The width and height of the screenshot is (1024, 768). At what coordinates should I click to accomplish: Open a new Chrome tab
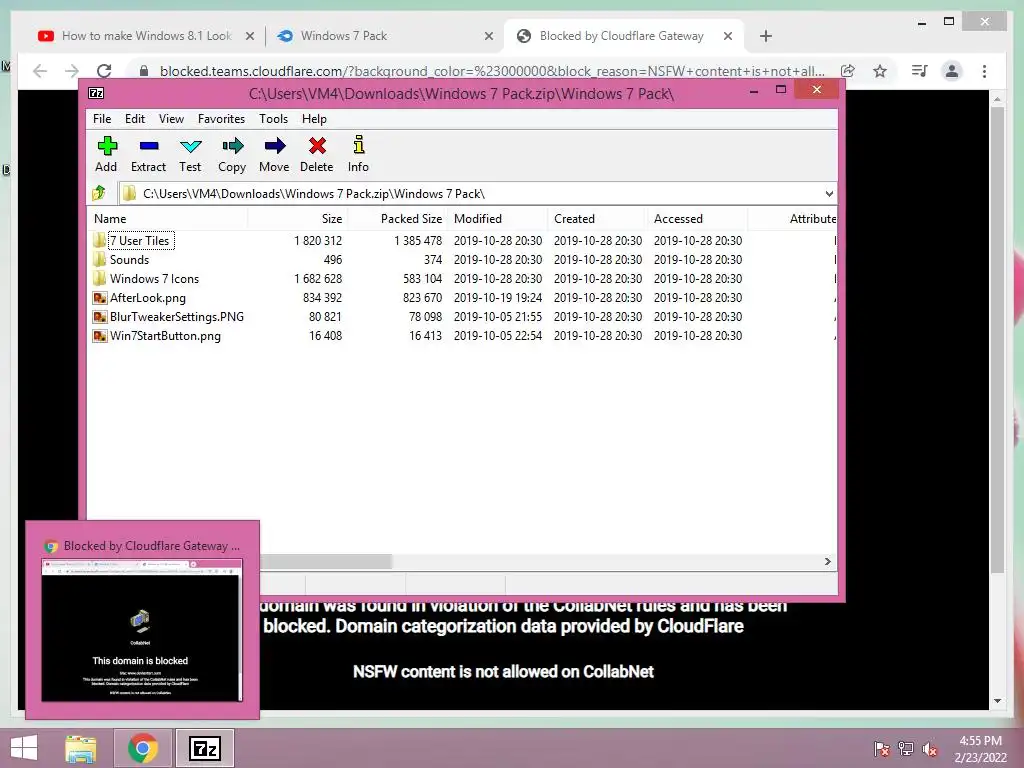pos(766,36)
